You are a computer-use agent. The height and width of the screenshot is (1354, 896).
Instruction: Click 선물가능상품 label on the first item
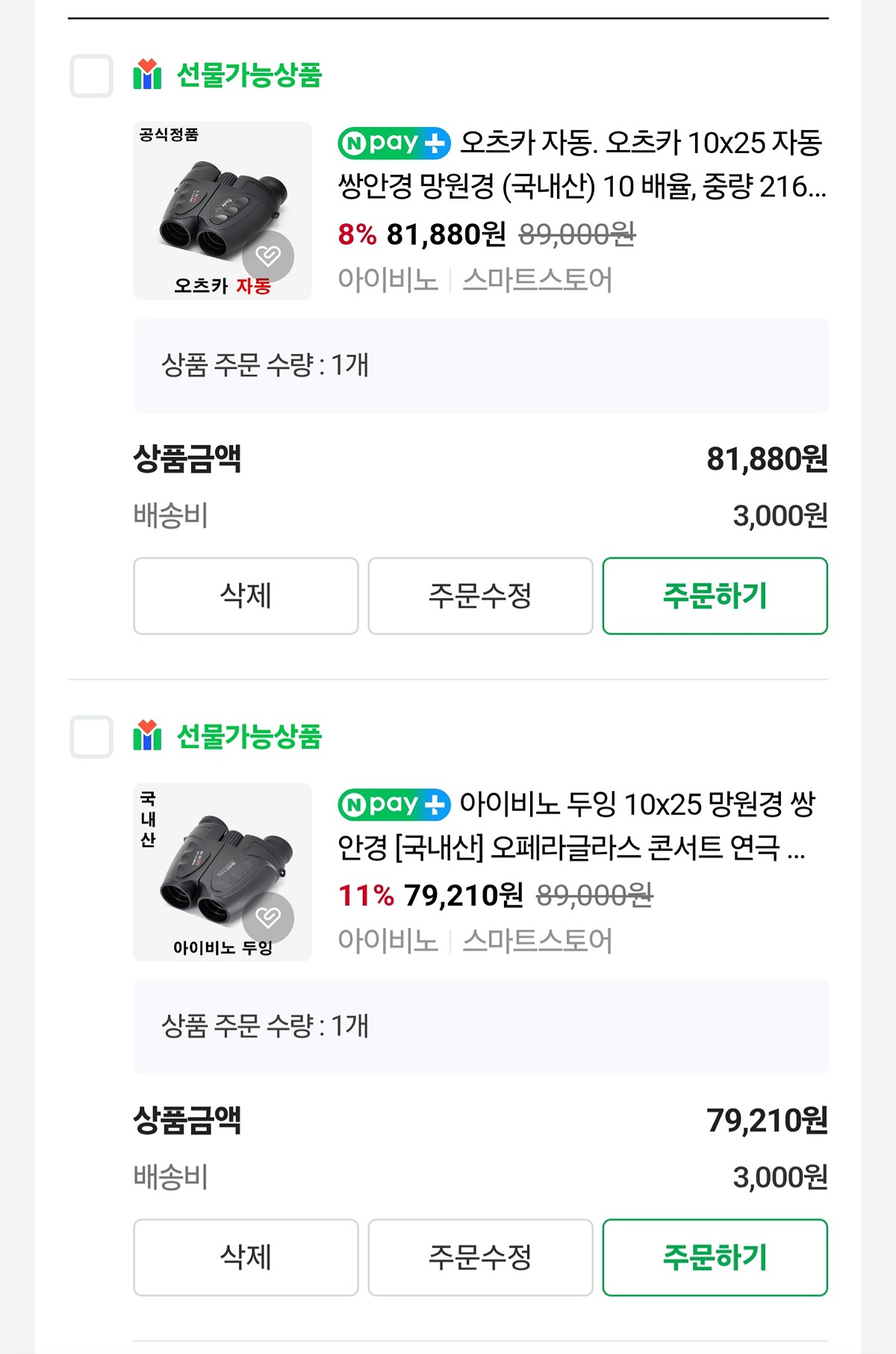[x=249, y=75]
